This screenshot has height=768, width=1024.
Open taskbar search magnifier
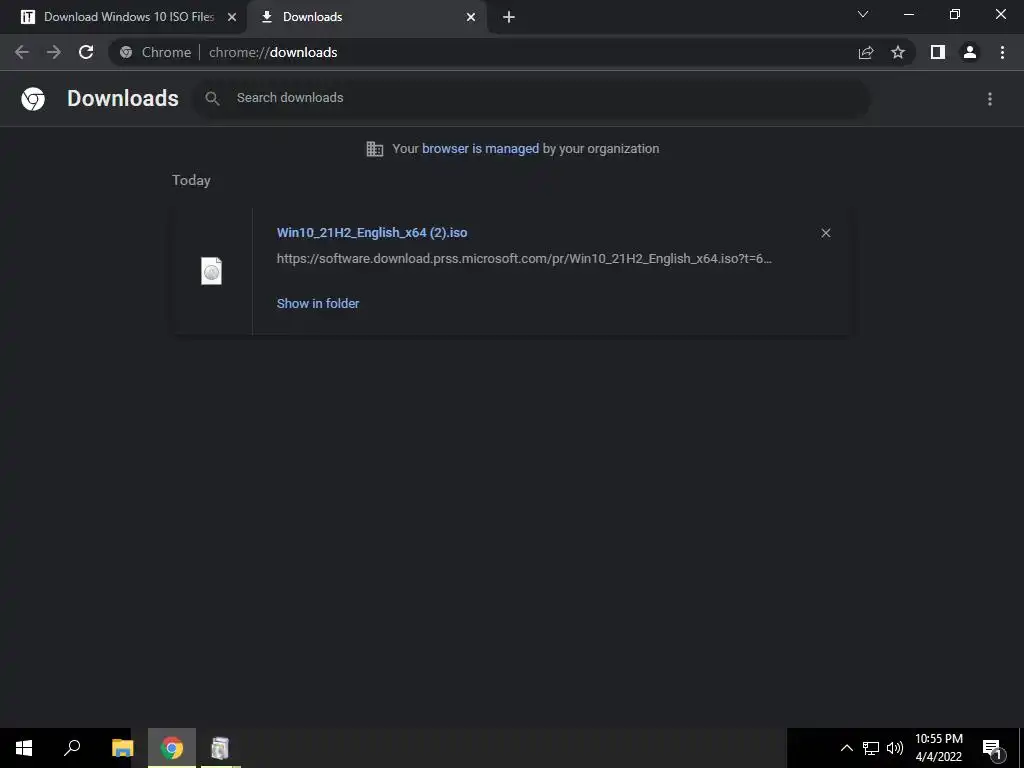72,748
